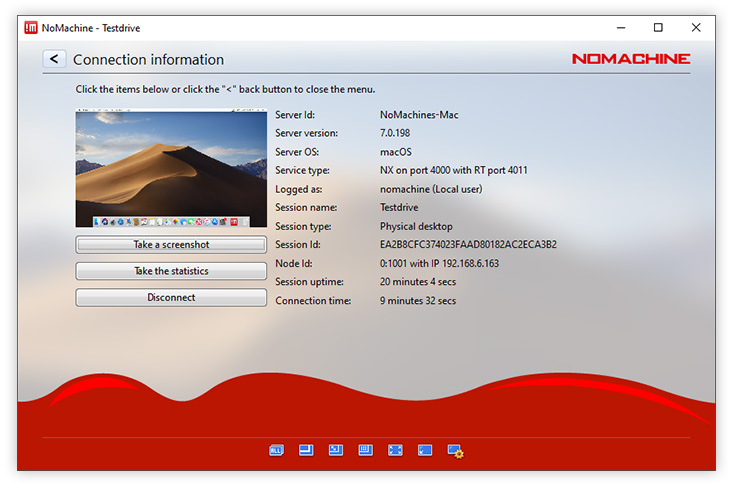The width and height of the screenshot is (730, 486).
Task: Click the bottom bar icon left of the gear display icon
Action: tap(425, 451)
